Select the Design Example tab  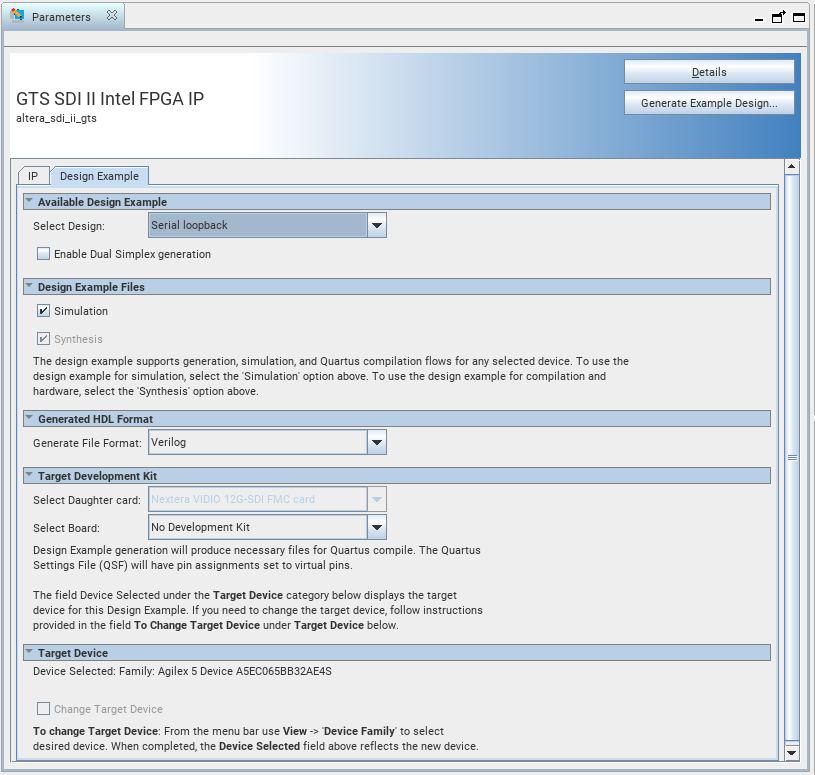[x=99, y=176]
